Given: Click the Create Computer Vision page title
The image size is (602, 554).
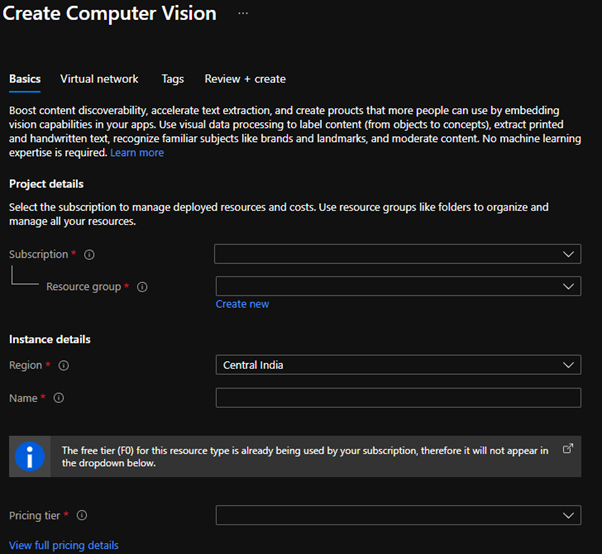Looking at the screenshot, I should click(x=109, y=13).
